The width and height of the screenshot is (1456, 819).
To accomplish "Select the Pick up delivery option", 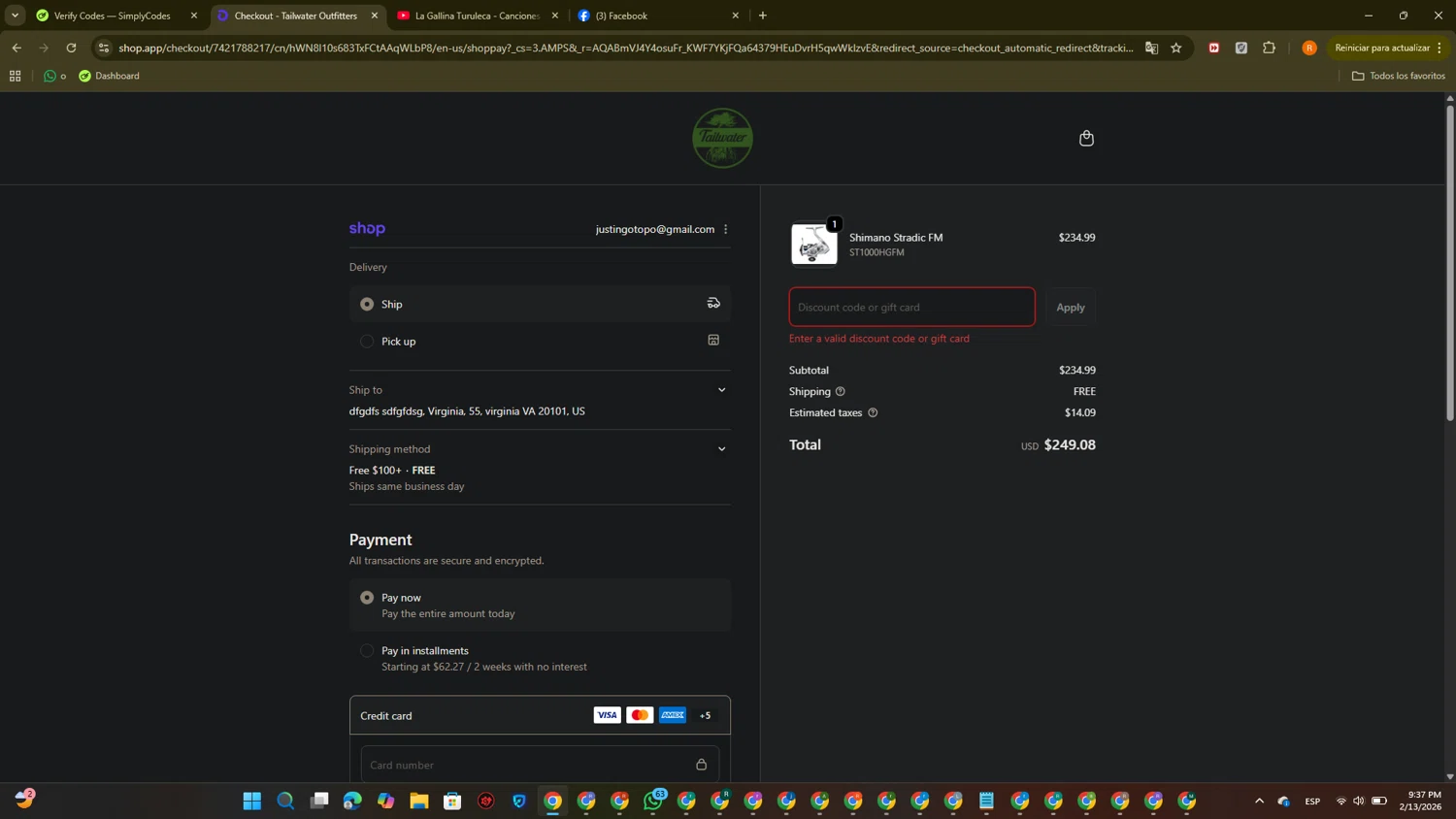I will tap(540, 341).
